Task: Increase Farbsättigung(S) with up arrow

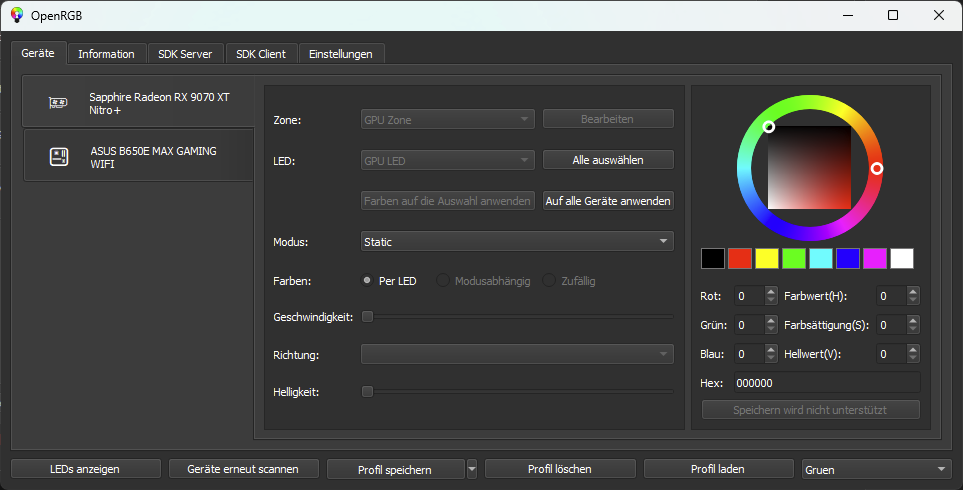Action: click(913, 320)
